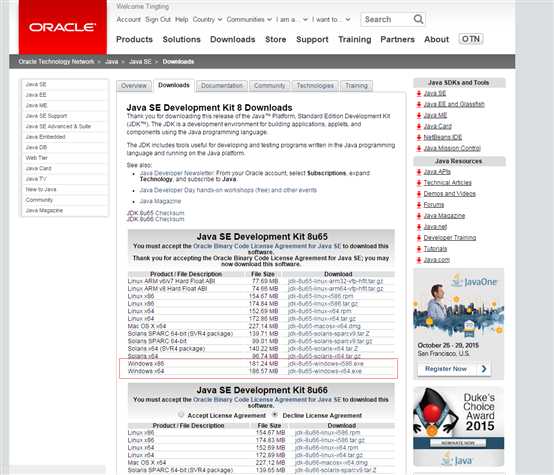
Task: Download jdk-8u65-windows-i586.exe
Action: click(x=326, y=363)
